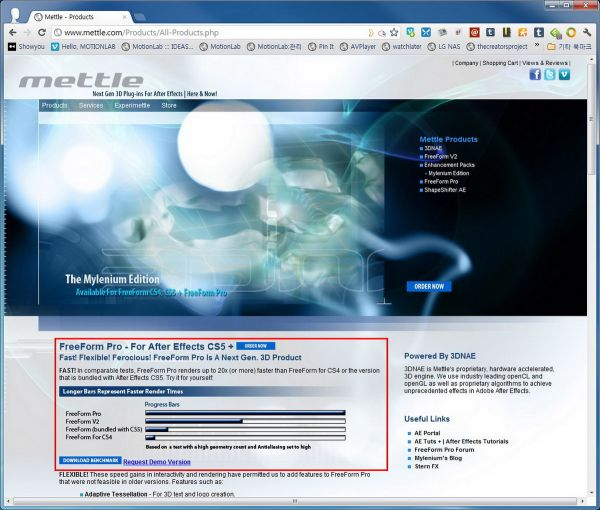Click the orange figure extension icon
This screenshot has width=600, height=510.
523,33
